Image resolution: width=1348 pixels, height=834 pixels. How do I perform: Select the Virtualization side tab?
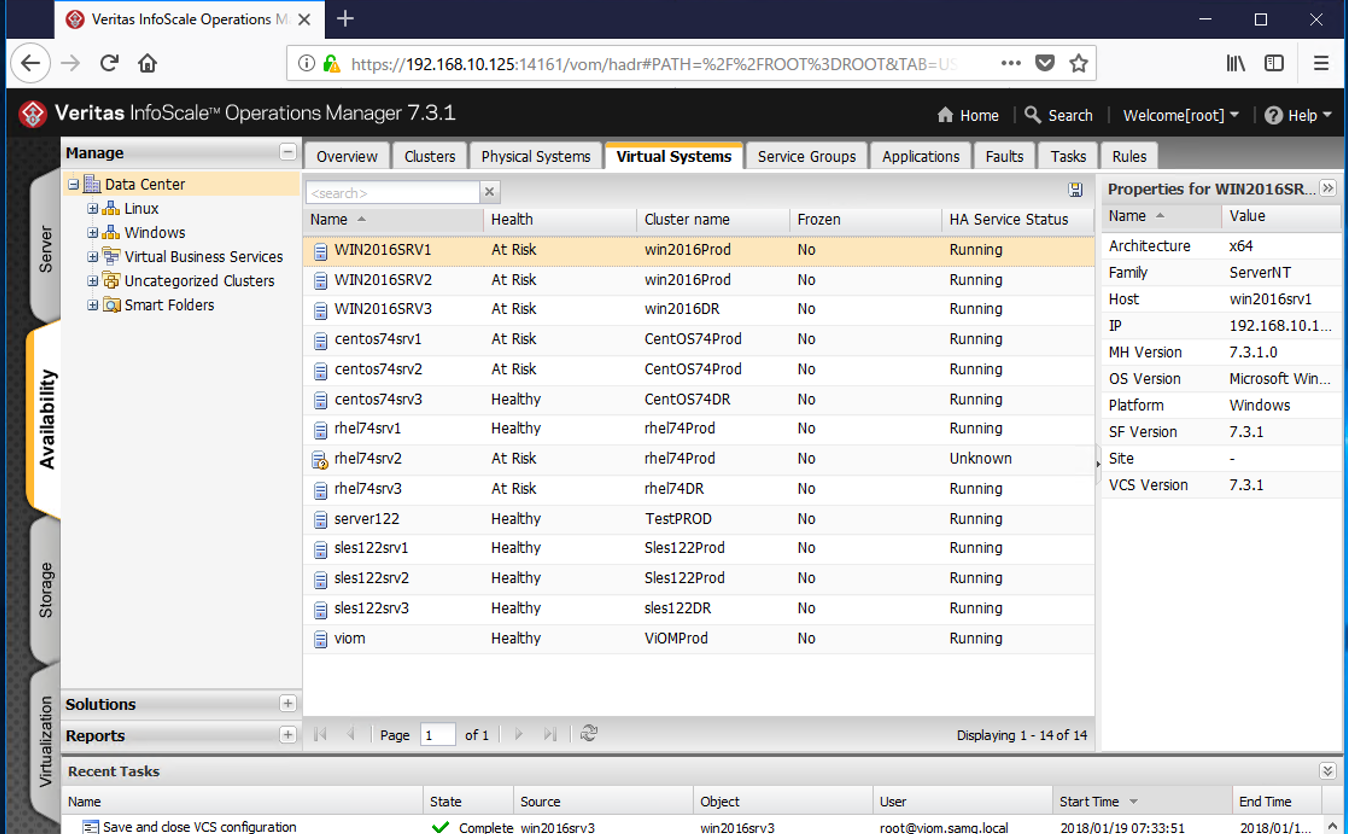click(45, 742)
